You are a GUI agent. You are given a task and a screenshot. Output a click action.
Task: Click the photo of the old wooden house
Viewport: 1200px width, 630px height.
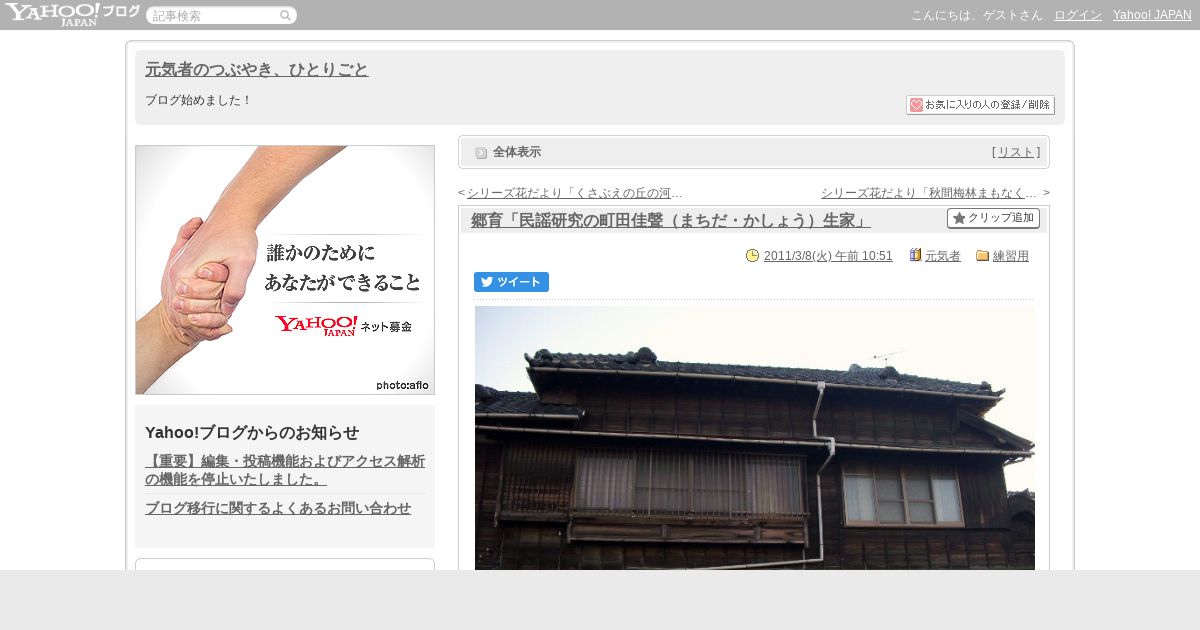point(755,438)
